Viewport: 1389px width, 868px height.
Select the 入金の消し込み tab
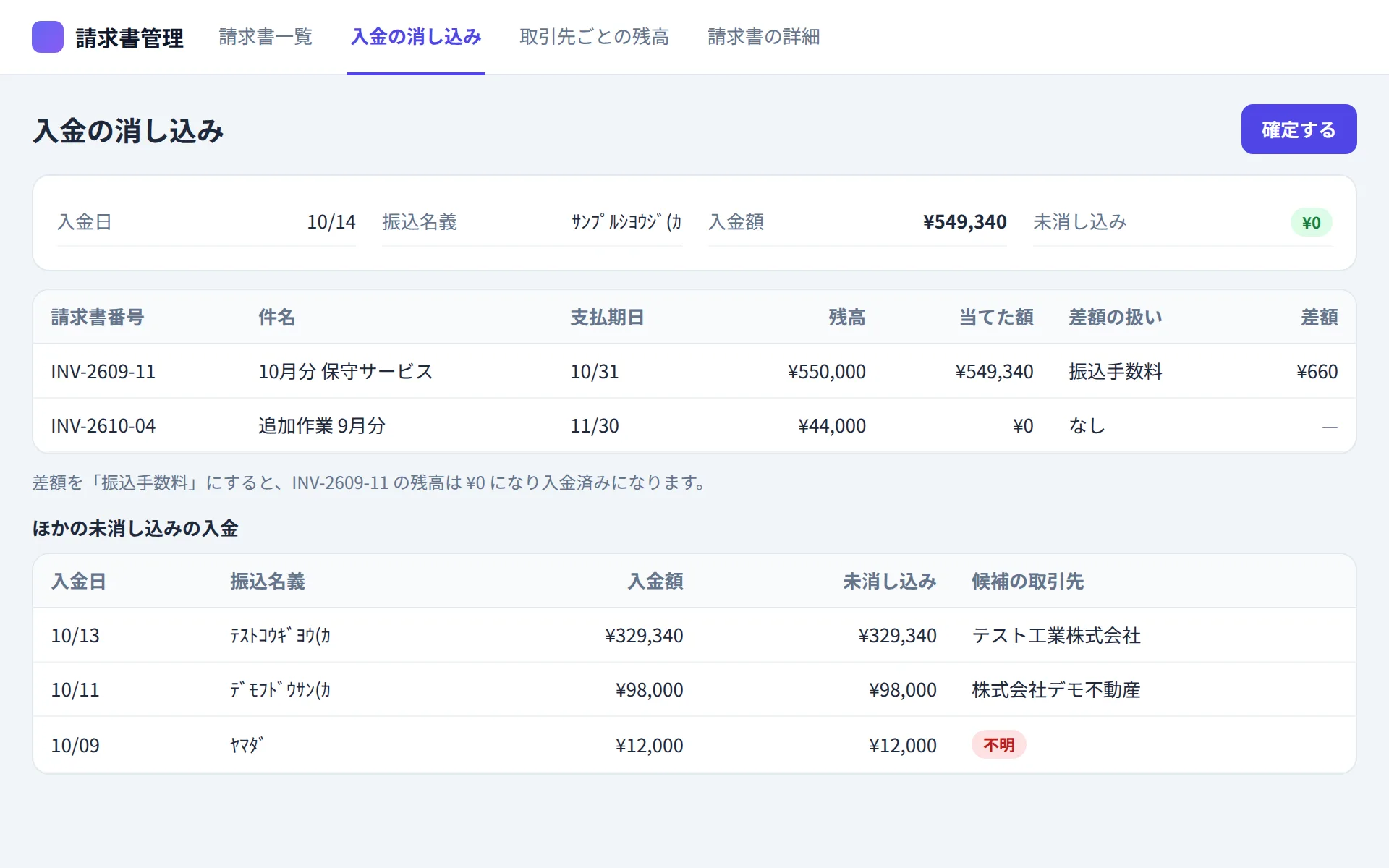416,37
